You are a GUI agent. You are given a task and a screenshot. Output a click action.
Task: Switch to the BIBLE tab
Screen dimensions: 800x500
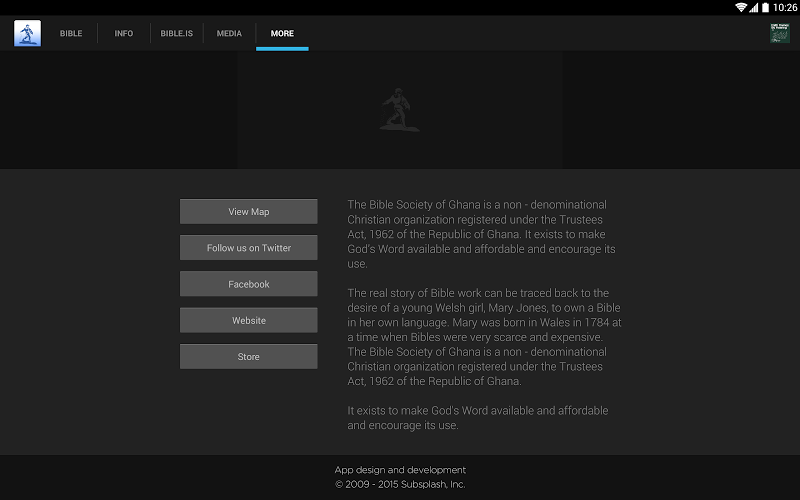[x=71, y=33]
